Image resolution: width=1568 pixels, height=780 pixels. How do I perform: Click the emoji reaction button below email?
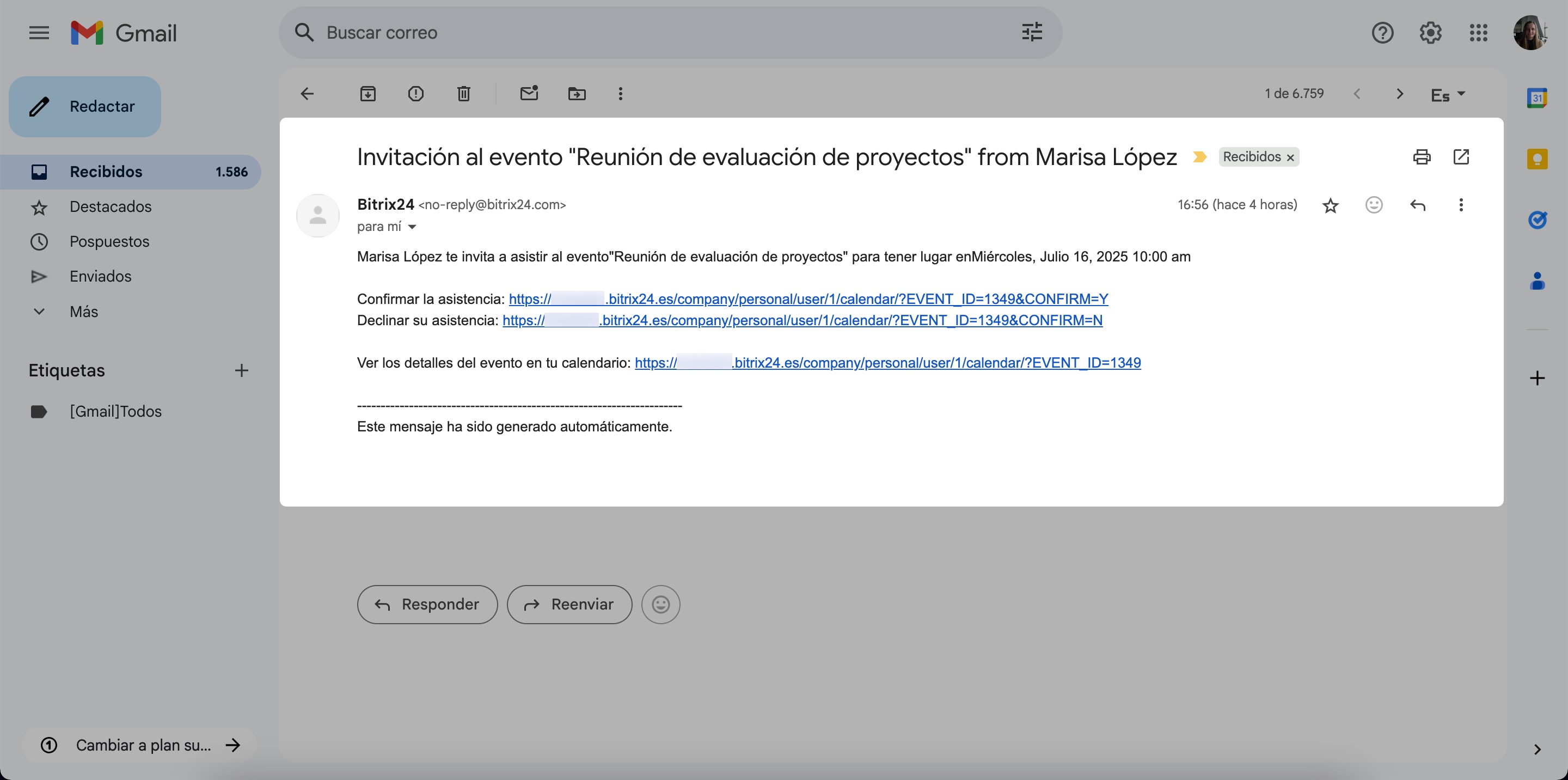pos(660,605)
